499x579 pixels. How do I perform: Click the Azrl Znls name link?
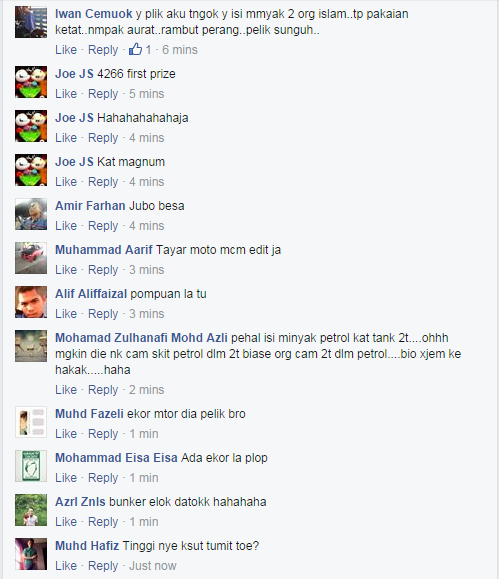tap(80, 501)
